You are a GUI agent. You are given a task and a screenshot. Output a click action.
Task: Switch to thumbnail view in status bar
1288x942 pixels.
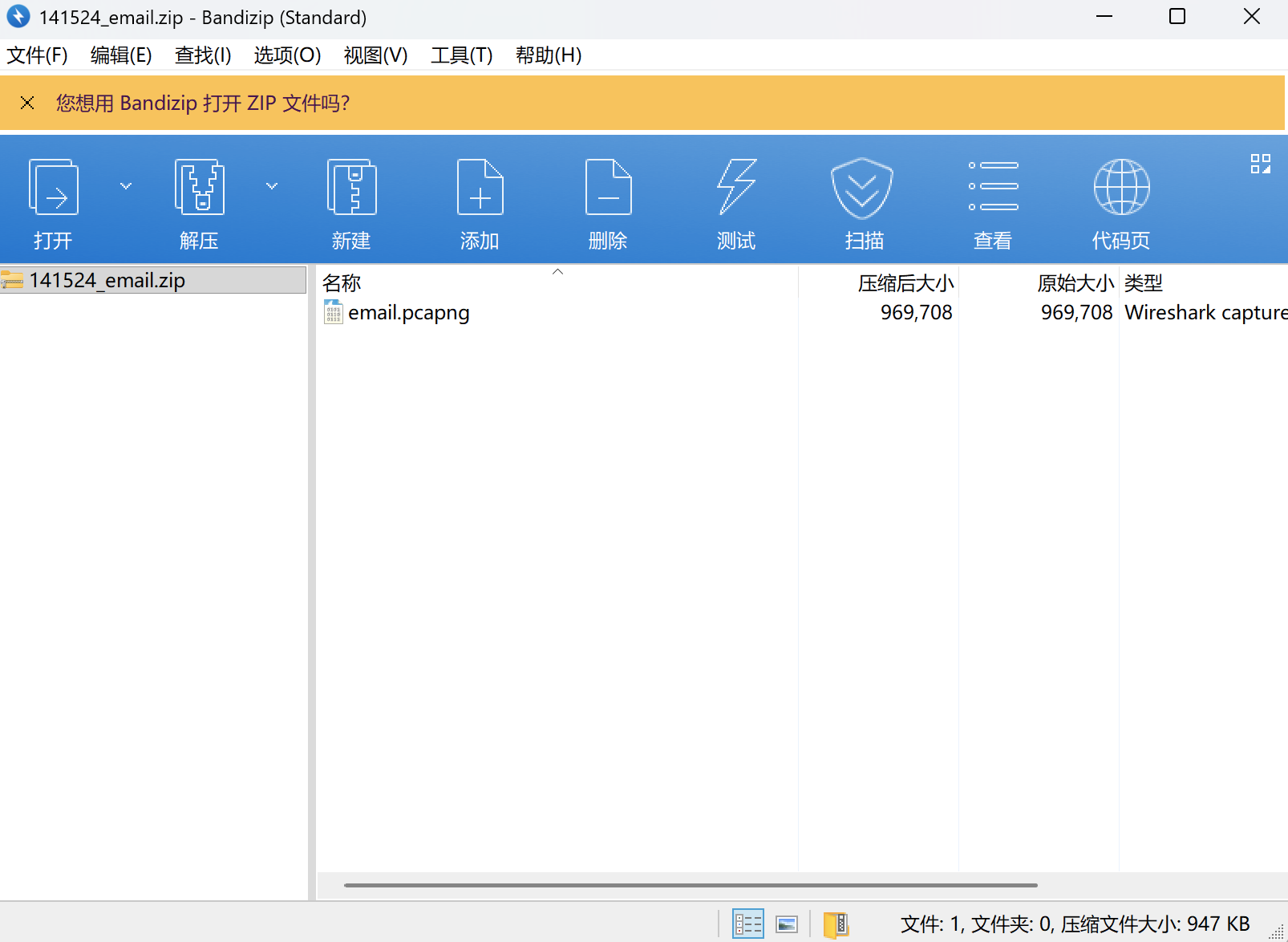(787, 924)
